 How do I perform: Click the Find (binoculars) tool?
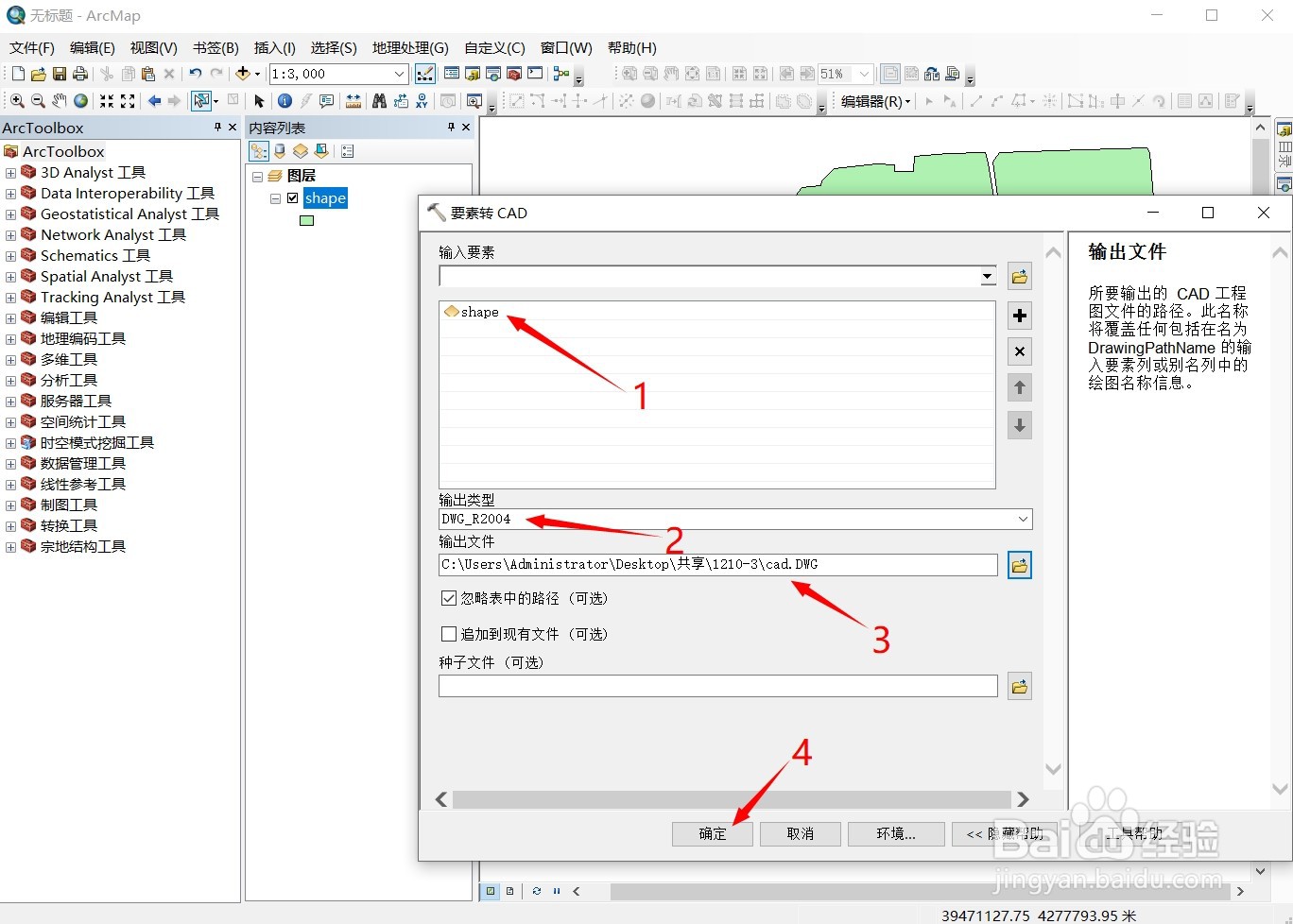(x=377, y=100)
